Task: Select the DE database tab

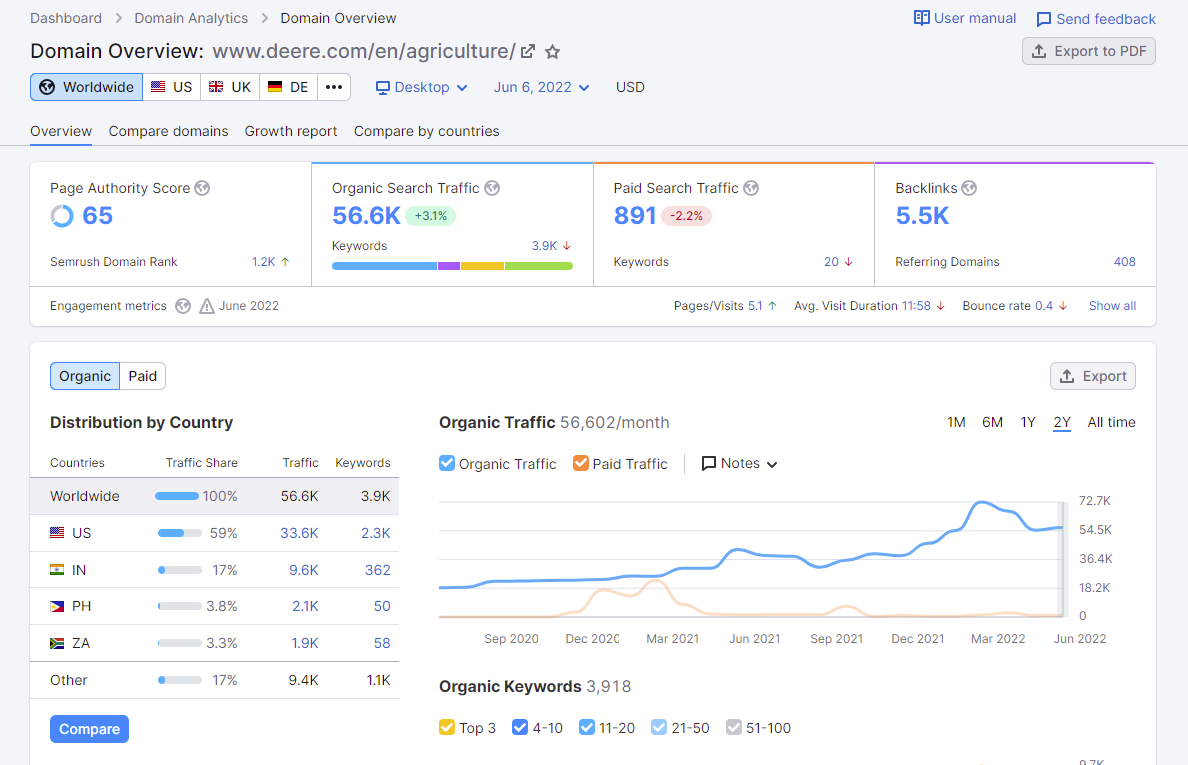Action: (x=289, y=87)
